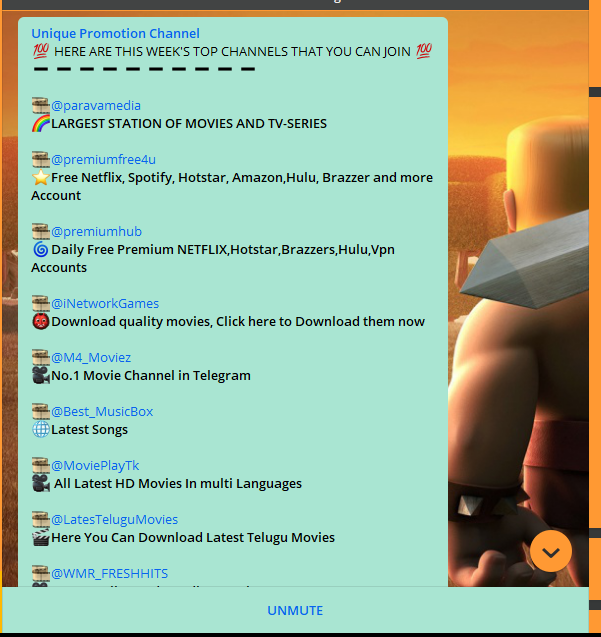Click clapperboard emoji before Here You Can Download
601x637 pixels.
coord(41,537)
